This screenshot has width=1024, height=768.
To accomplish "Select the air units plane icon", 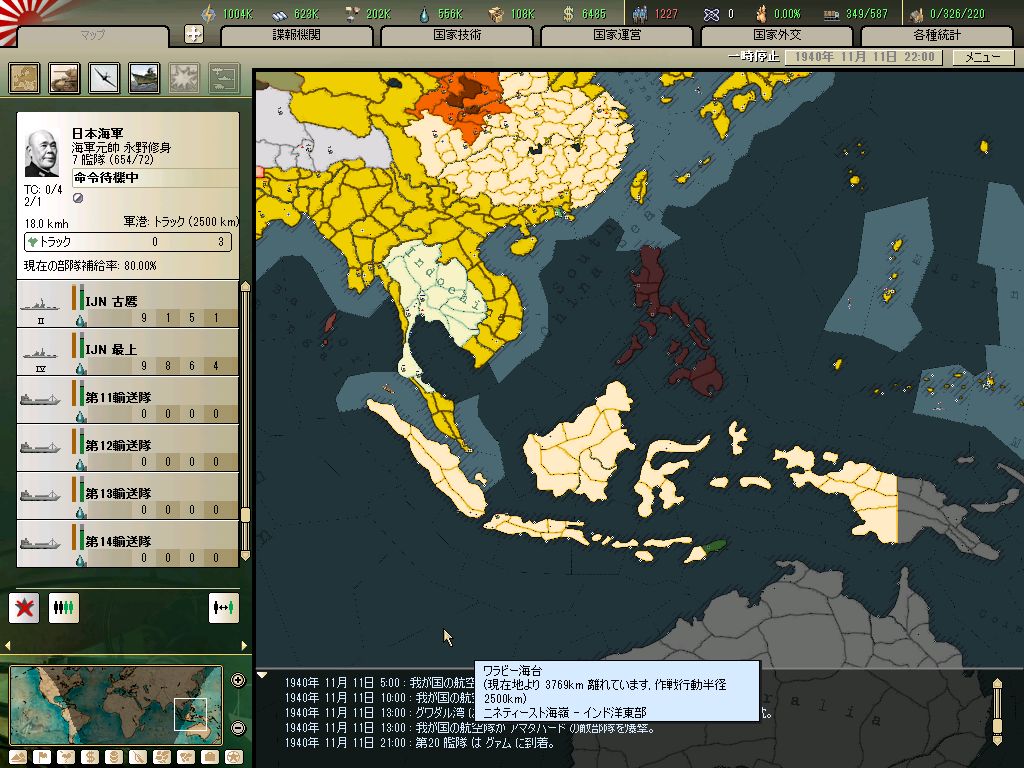I will click(x=104, y=78).
